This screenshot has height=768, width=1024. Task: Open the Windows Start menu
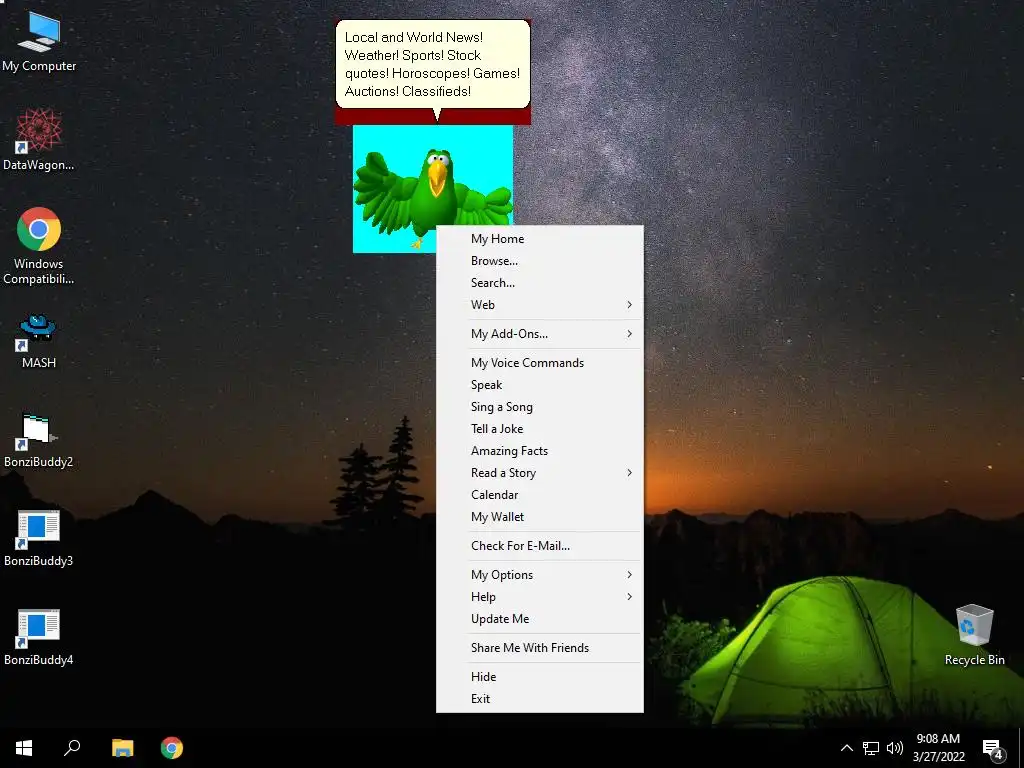pyautogui.click(x=24, y=748)
